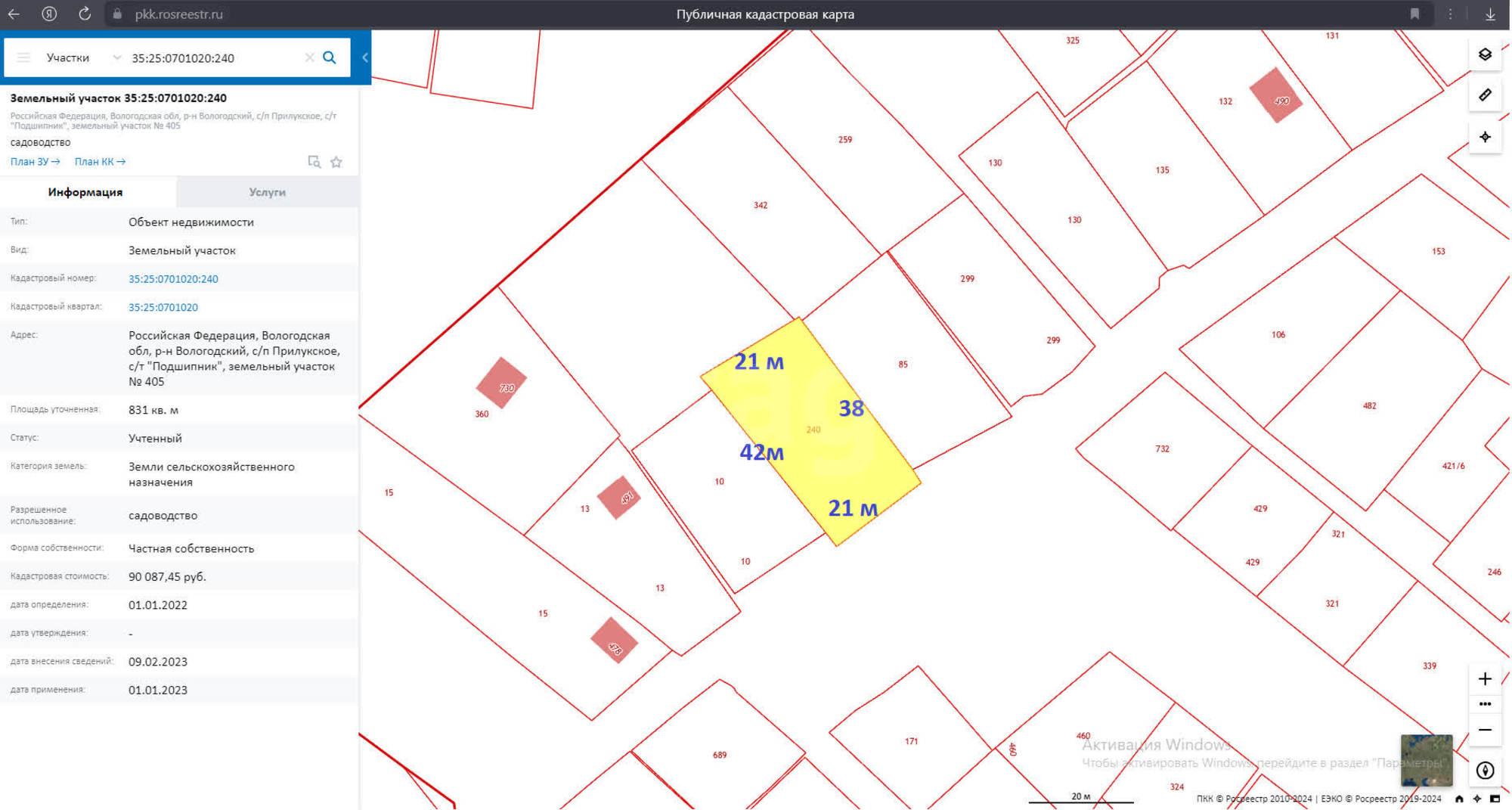Switch basemap via satellite thumbnail
The width and height of the screenshot is (1512, 810).
(1426, 760)
